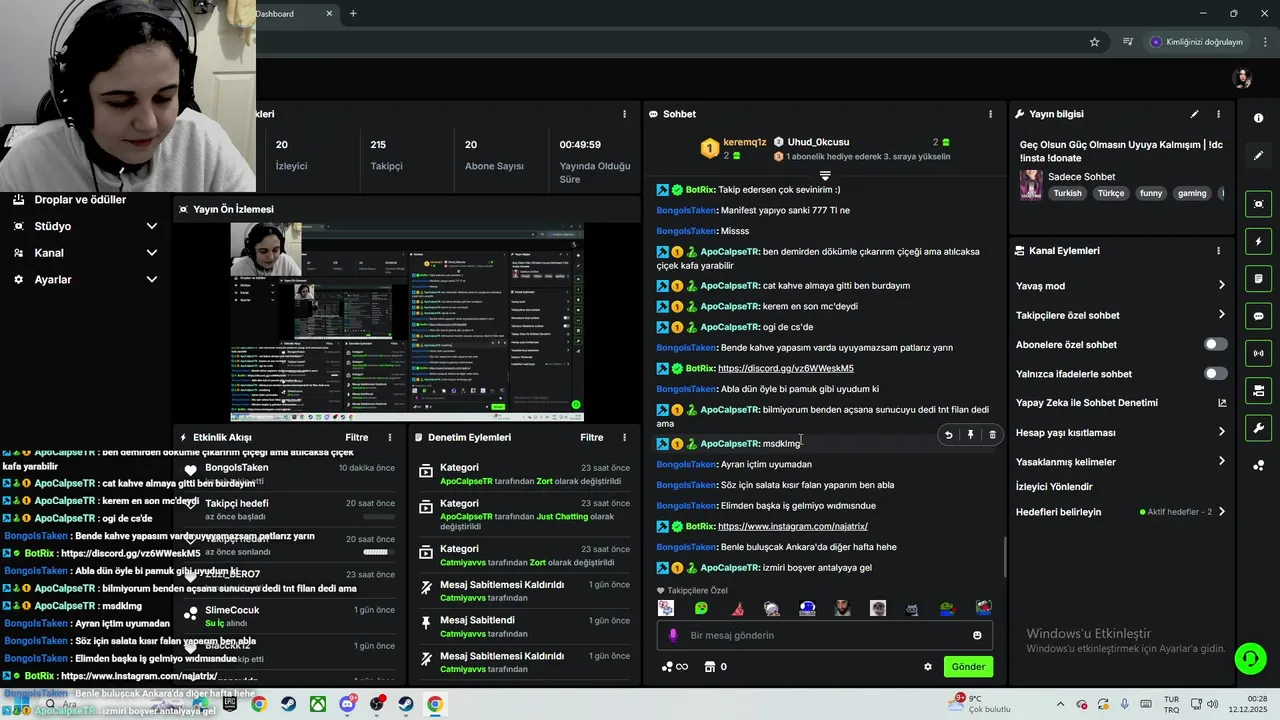
Task: Open the emoji picker in chat input
Action: [977, 635]
